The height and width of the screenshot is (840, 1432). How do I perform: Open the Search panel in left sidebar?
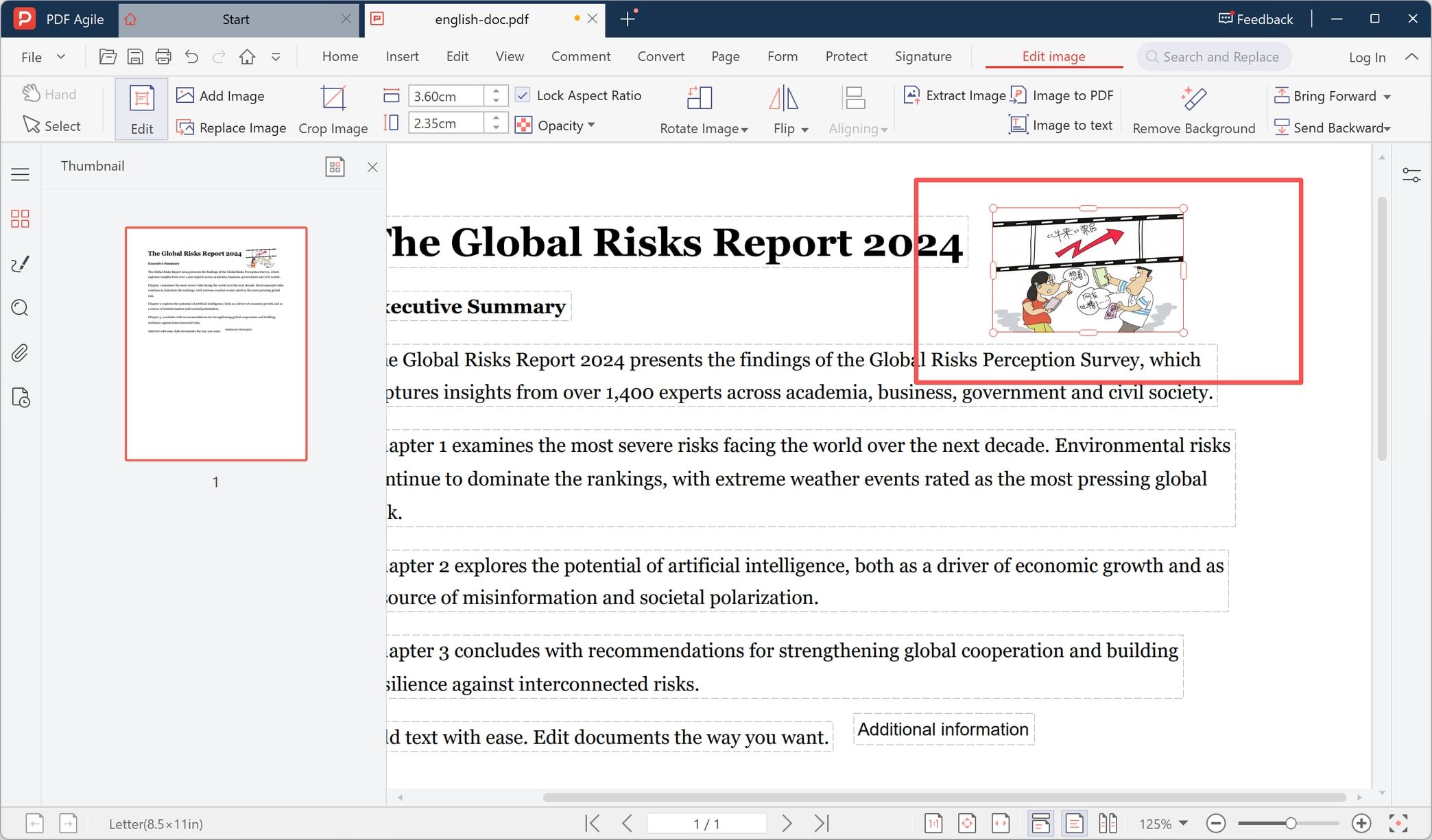click(x=20, y=308)
